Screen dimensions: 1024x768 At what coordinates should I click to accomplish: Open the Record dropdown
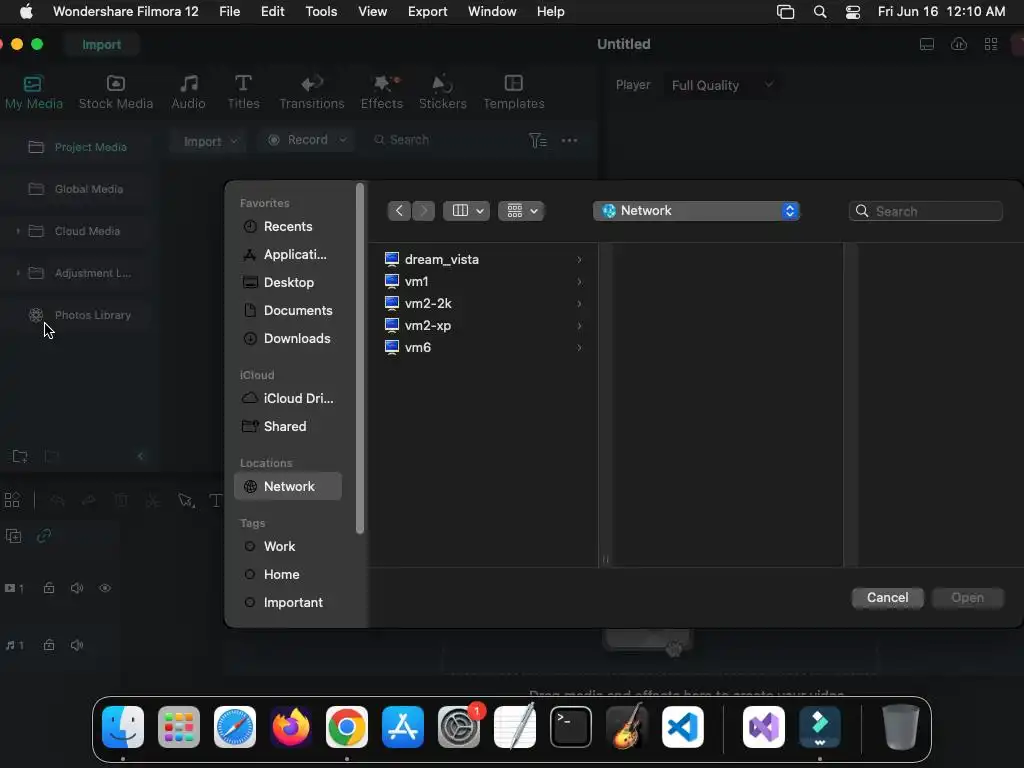click(307, 140)
